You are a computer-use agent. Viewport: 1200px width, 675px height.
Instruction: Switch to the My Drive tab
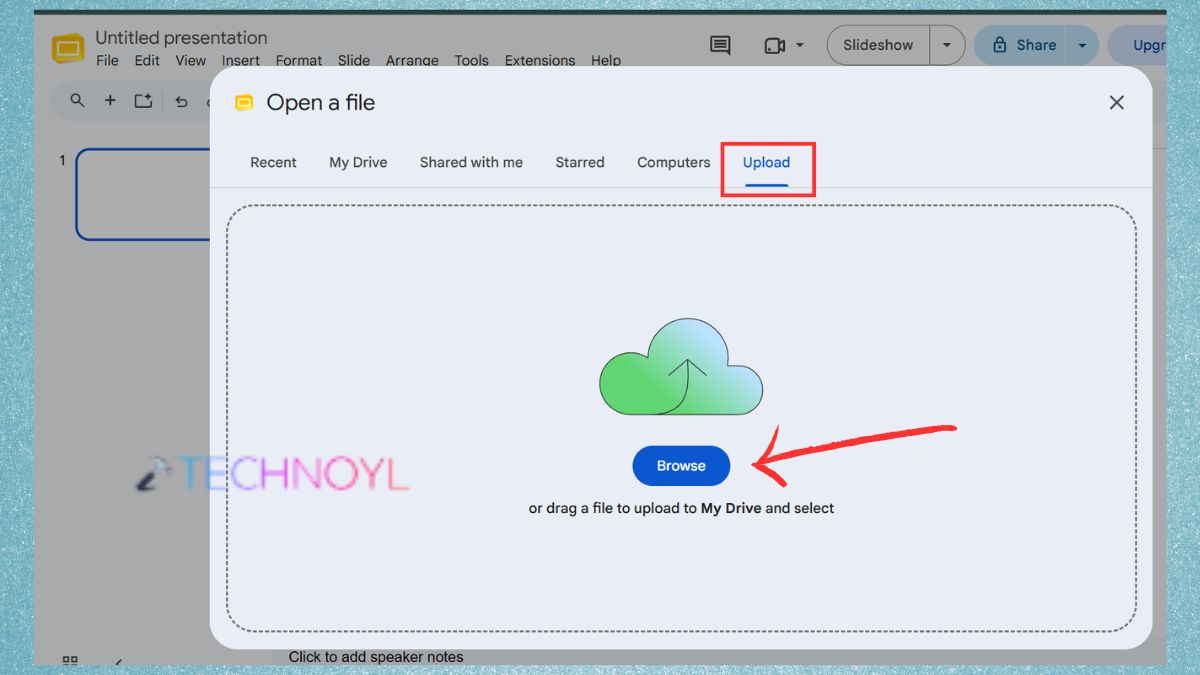pyautogui.click(x=358, y=162)
